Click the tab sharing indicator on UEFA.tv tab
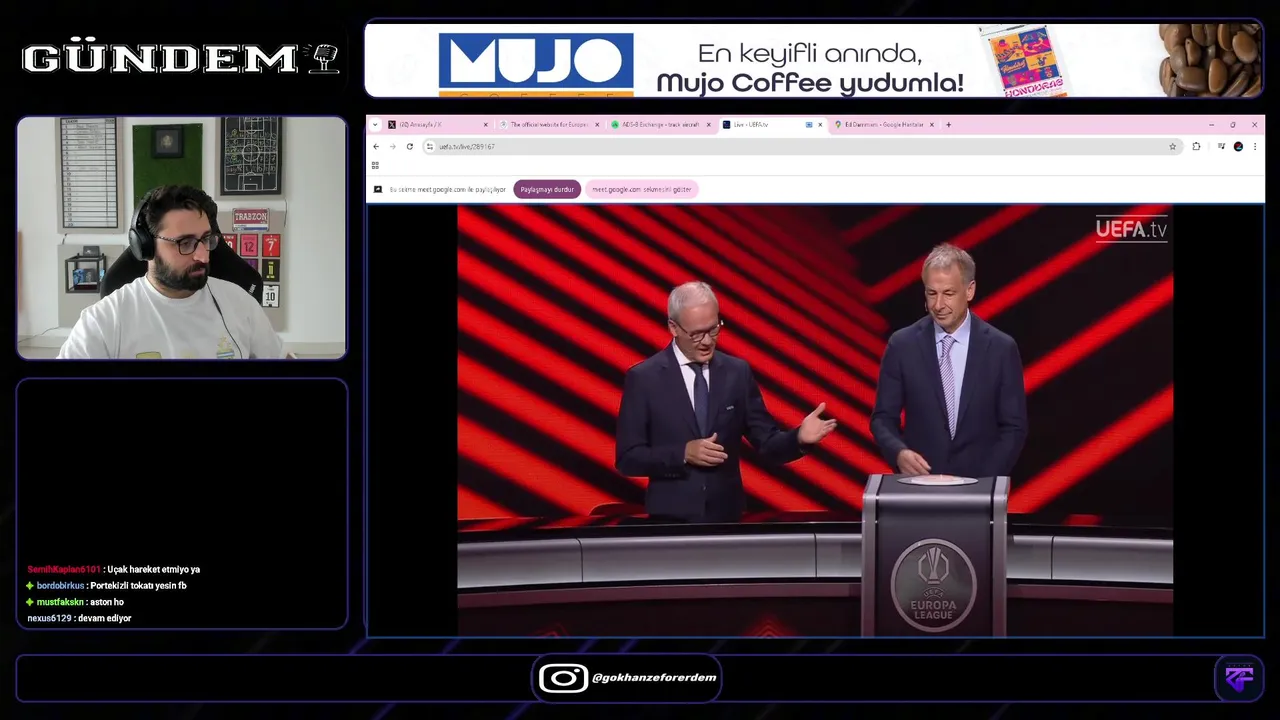The image size is (1280, 720). [808, 125]
